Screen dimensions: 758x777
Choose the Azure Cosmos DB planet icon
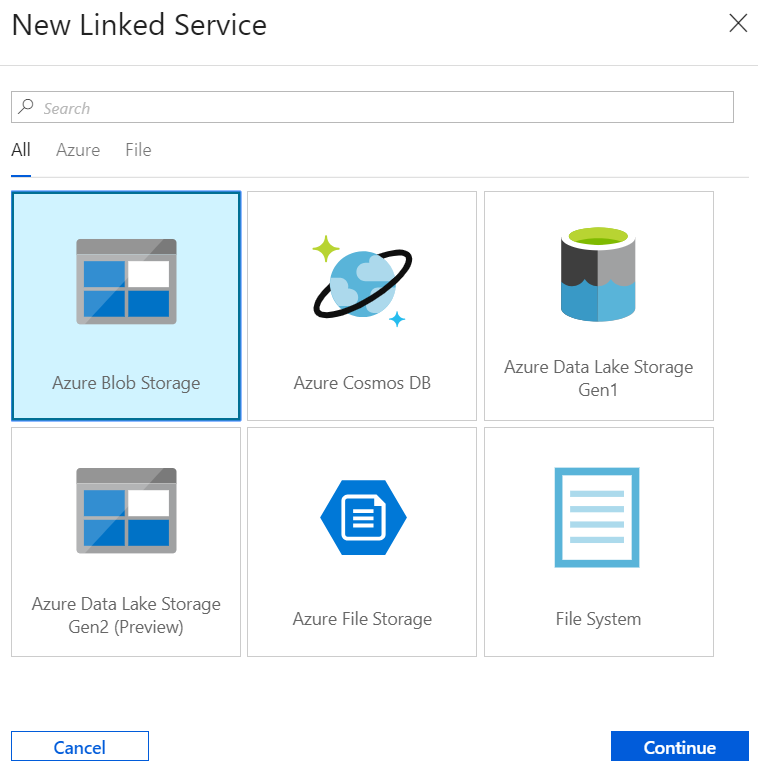(x=362, y=281)
